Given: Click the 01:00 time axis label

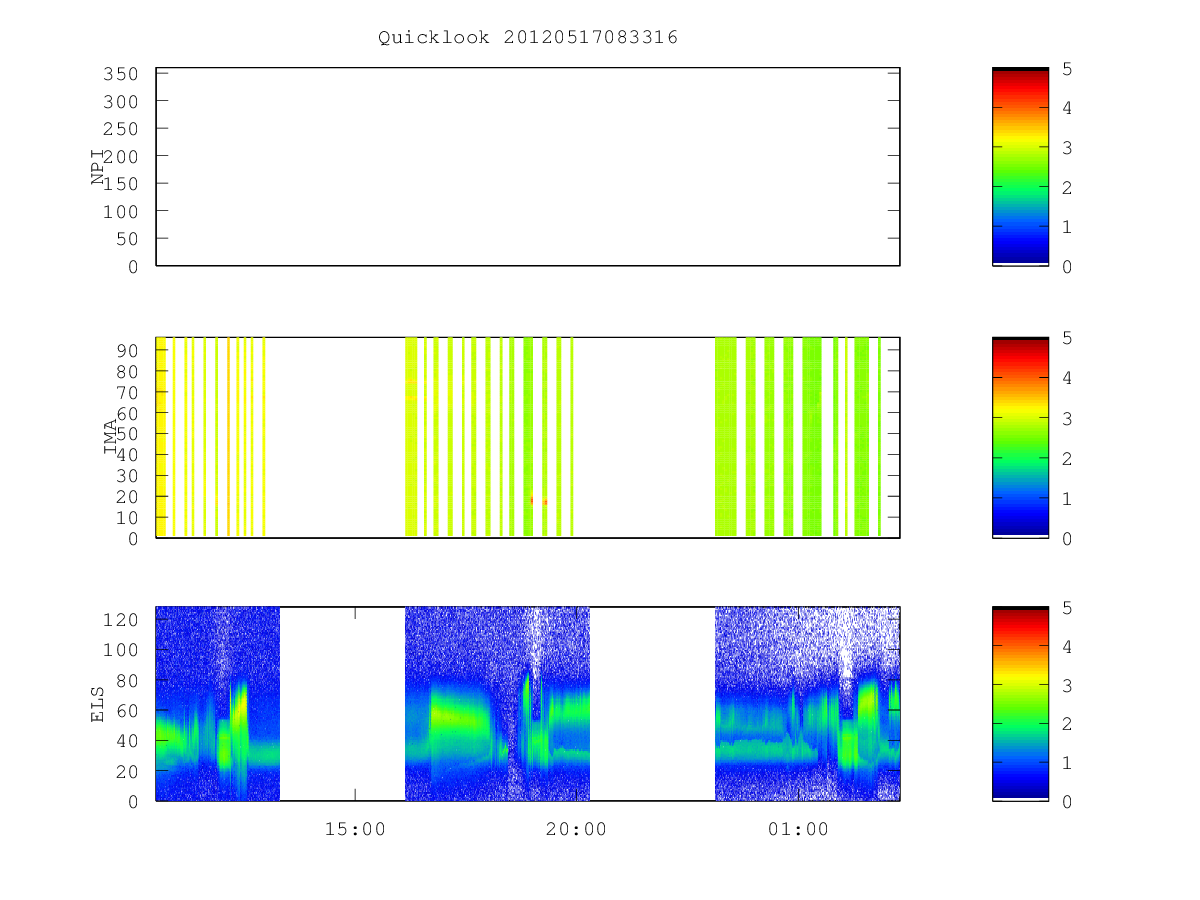Looking at the screenshot, I should [798, 829].
